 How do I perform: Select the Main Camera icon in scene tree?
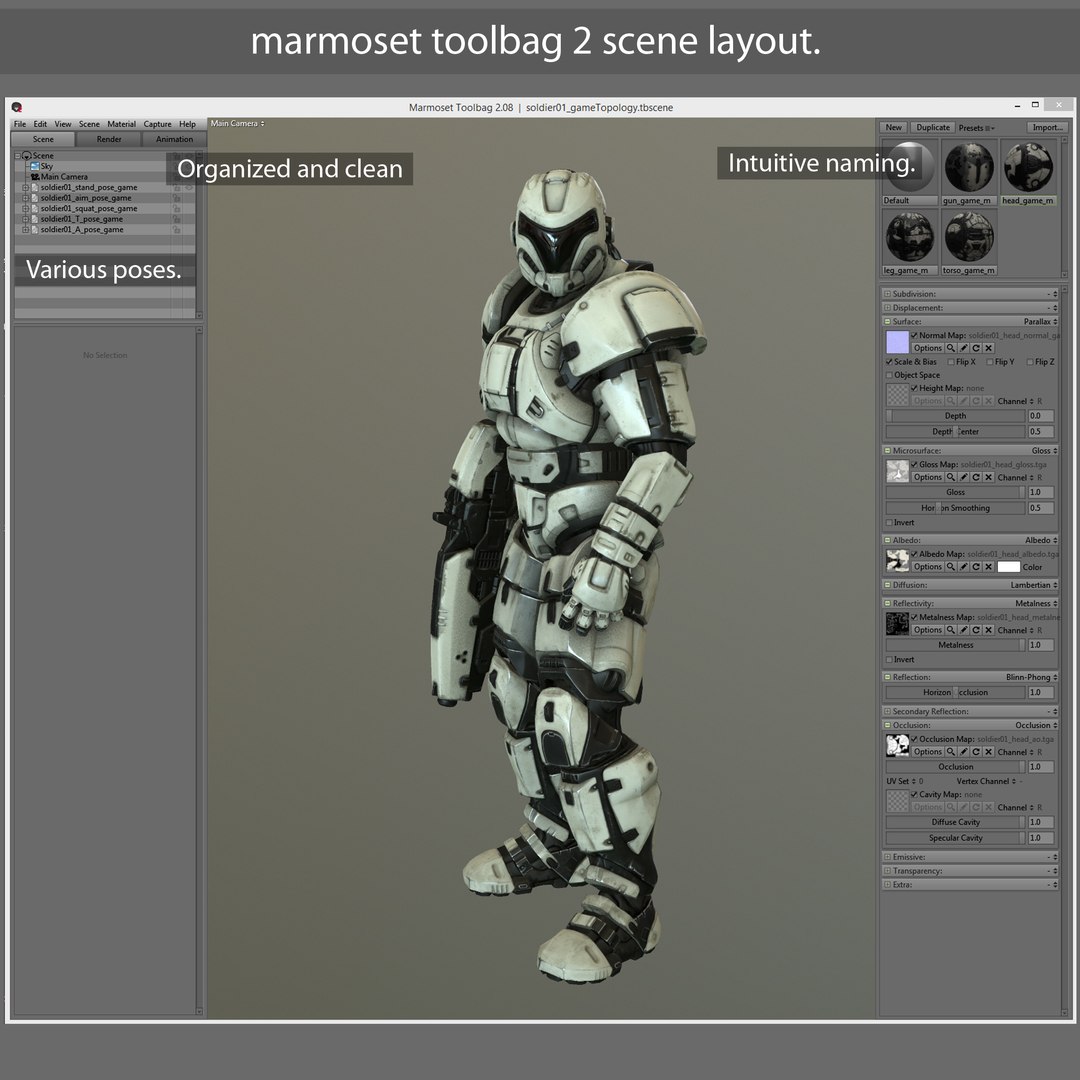click(34, 177)
